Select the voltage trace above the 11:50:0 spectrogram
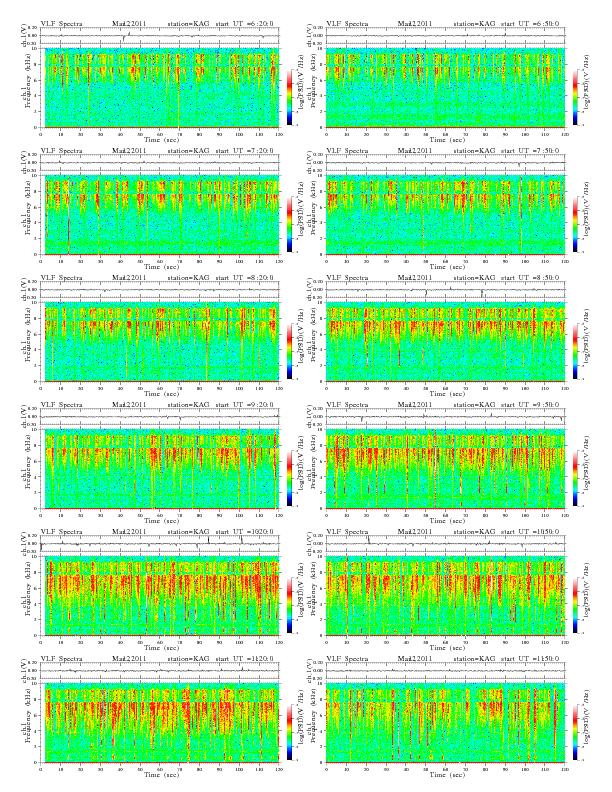 pyautogui.click(x=445, y=671)
